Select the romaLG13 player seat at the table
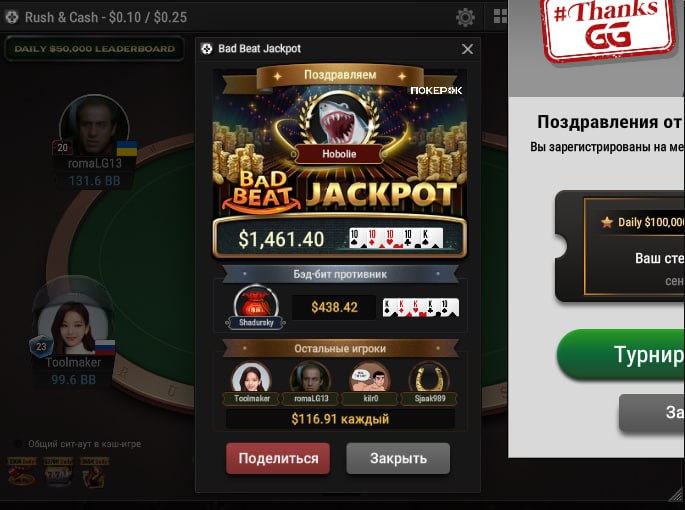Viewport: 685px width, 510px height. click(94, 142)
